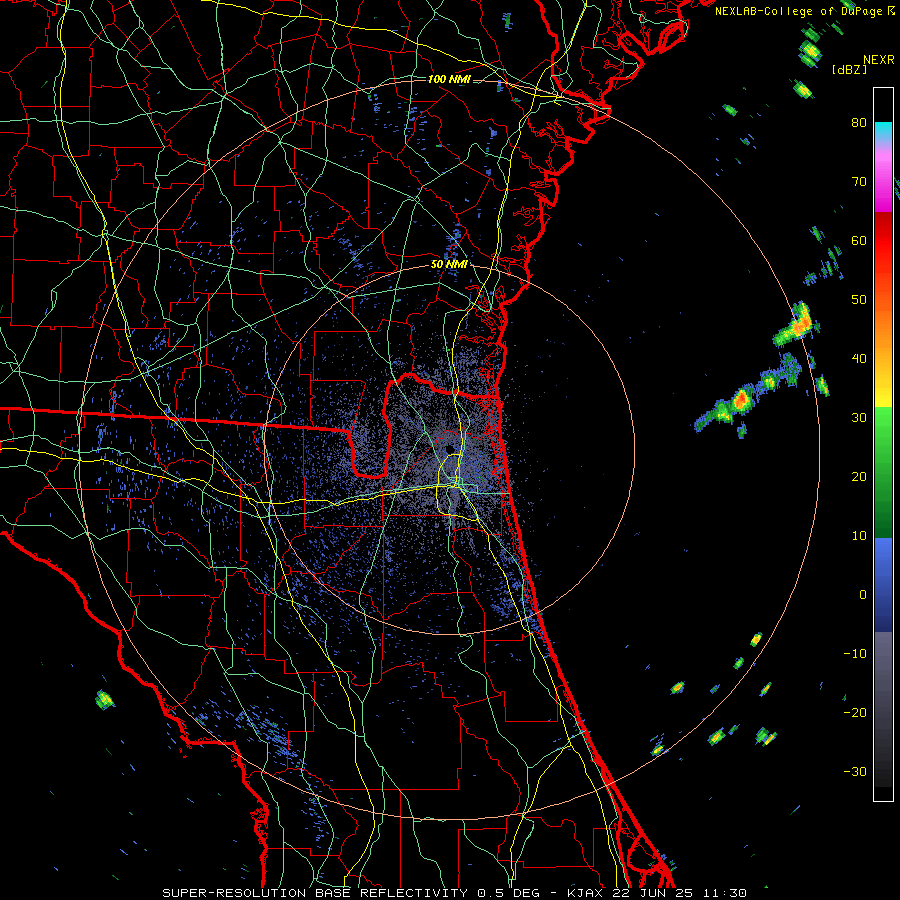900x900 pixels.
Task: Click the "60" value on the dBZ scale
Action: 859,240
